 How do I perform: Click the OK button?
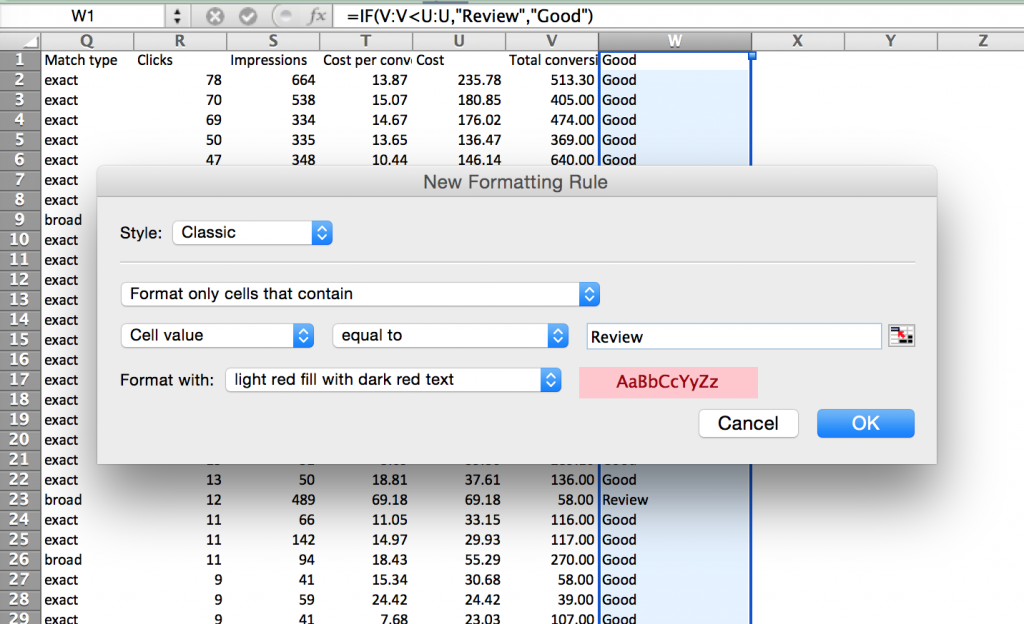(865, 424)
